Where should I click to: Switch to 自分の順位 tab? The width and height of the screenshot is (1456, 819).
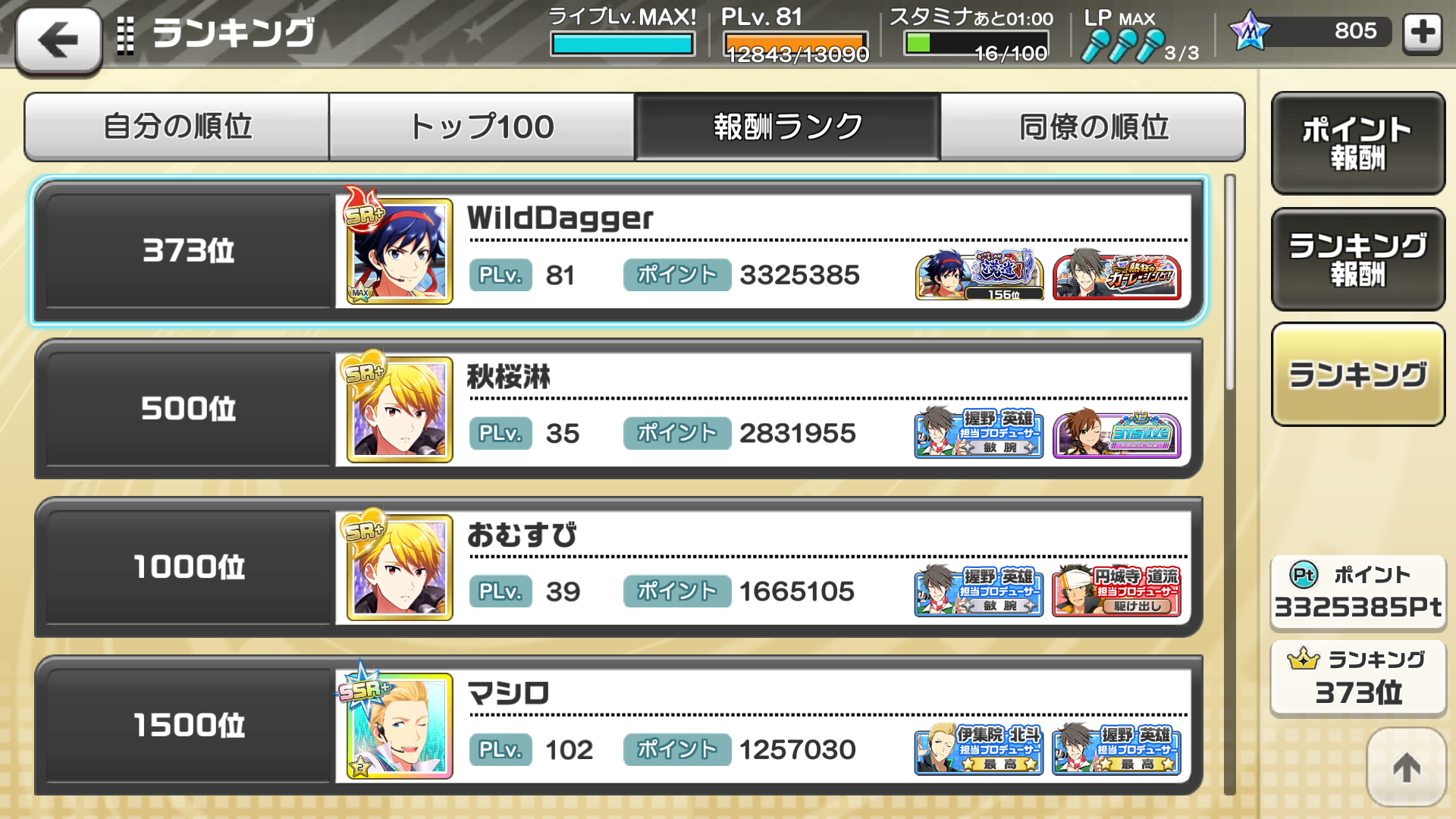pyautogui.click(x=177, y=127)
